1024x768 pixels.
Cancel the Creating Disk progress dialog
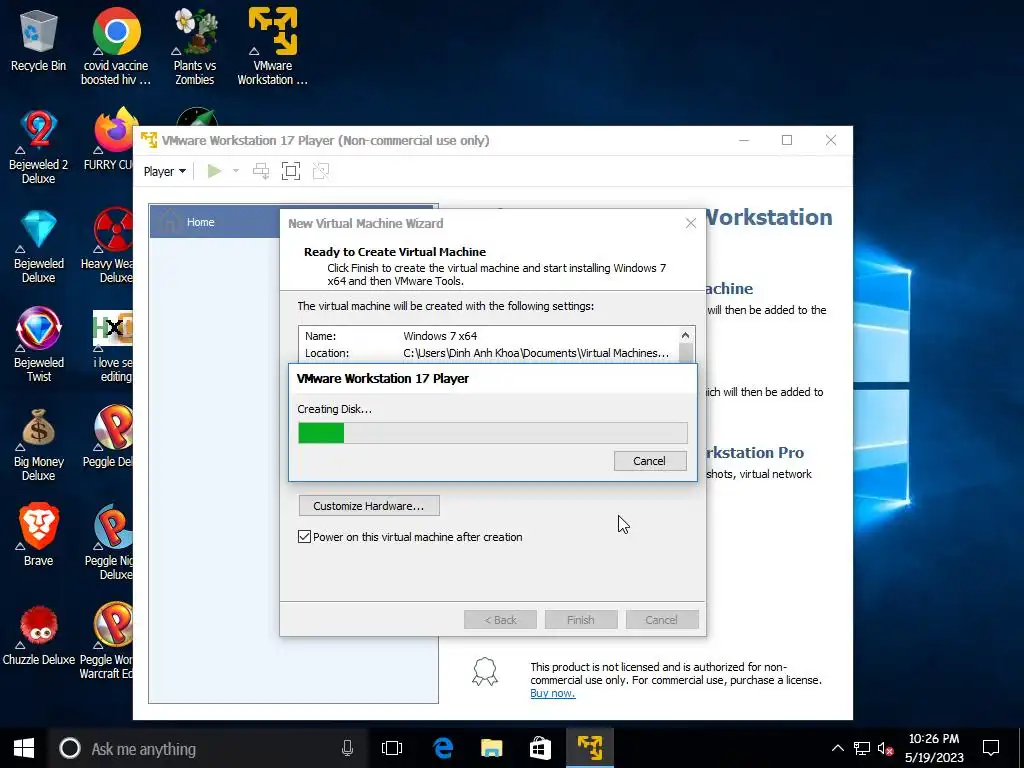coord(650,461)
